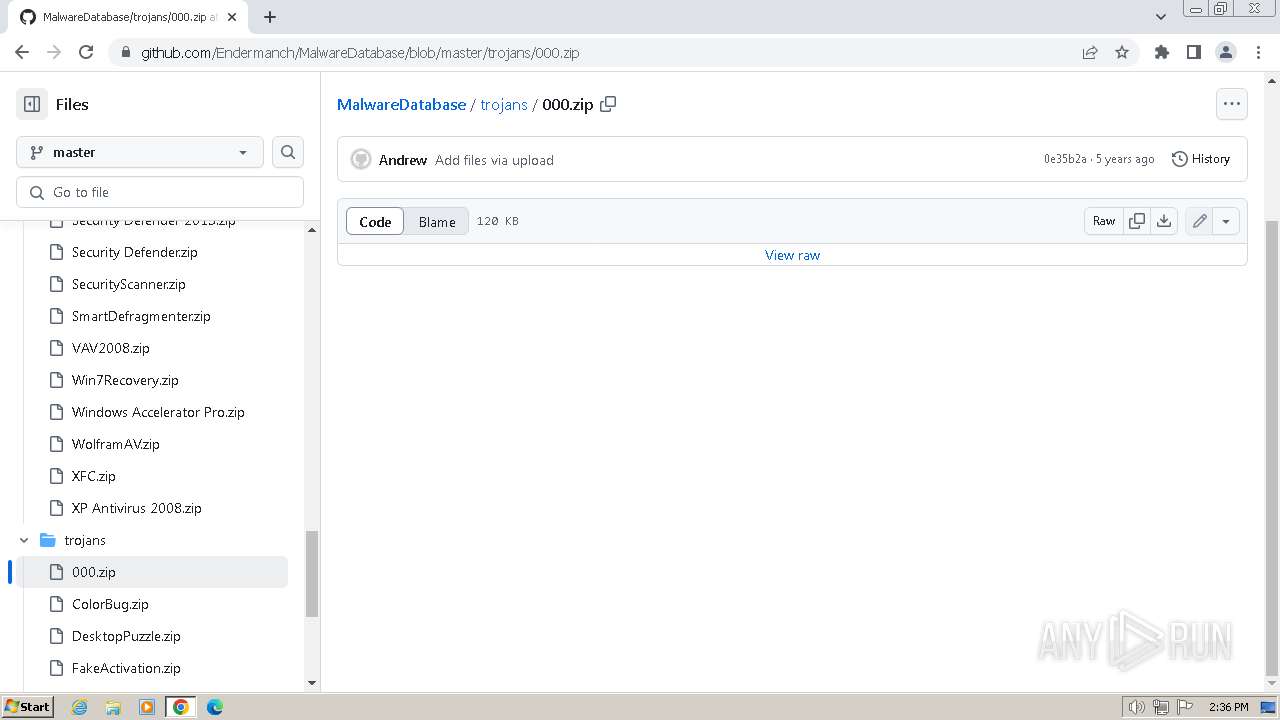Open Andrew's author link
The height and width of the screenshot is (720, 1280).
(403, 160)
